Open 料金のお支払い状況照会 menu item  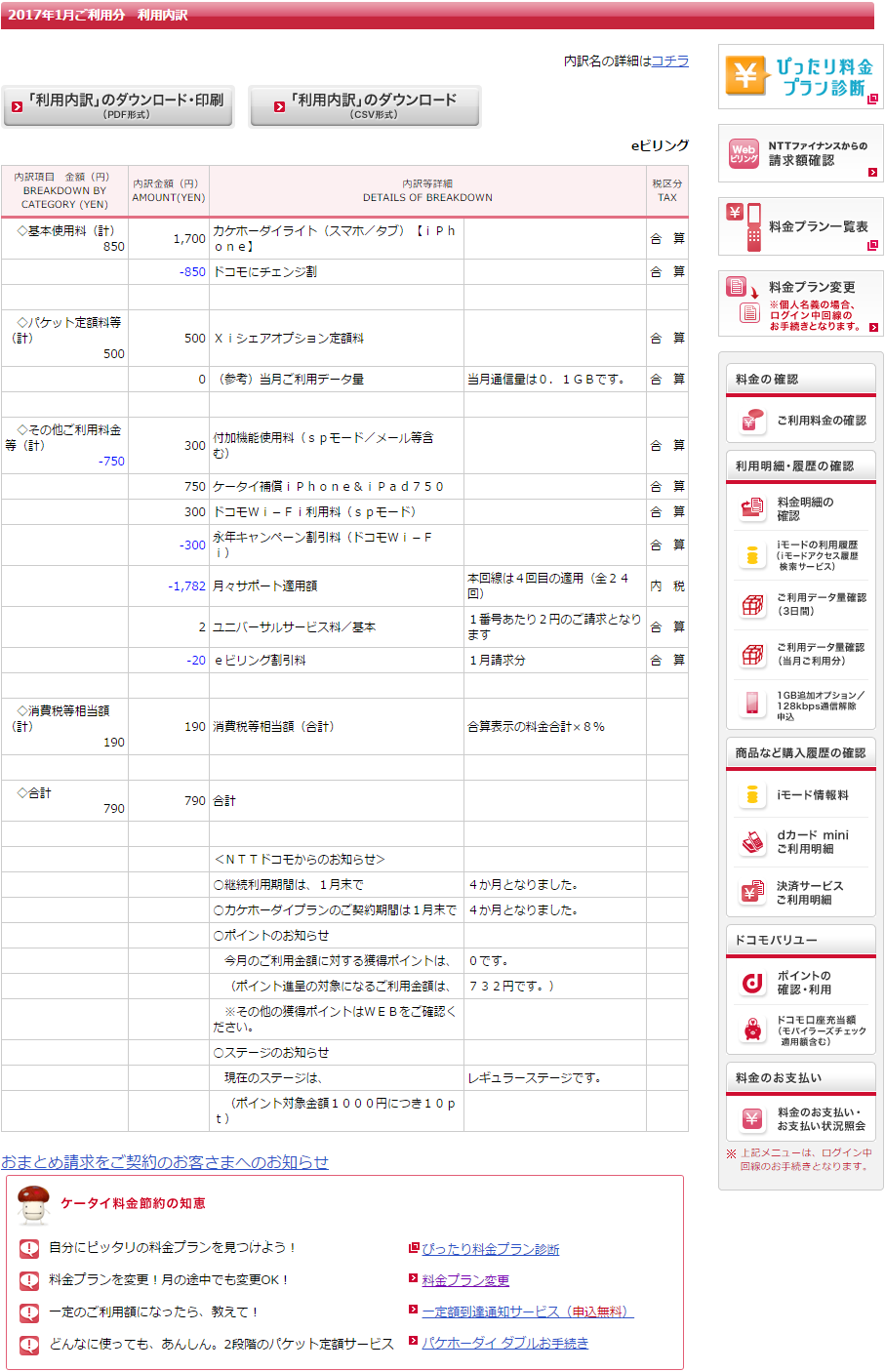pos(820,1119)
